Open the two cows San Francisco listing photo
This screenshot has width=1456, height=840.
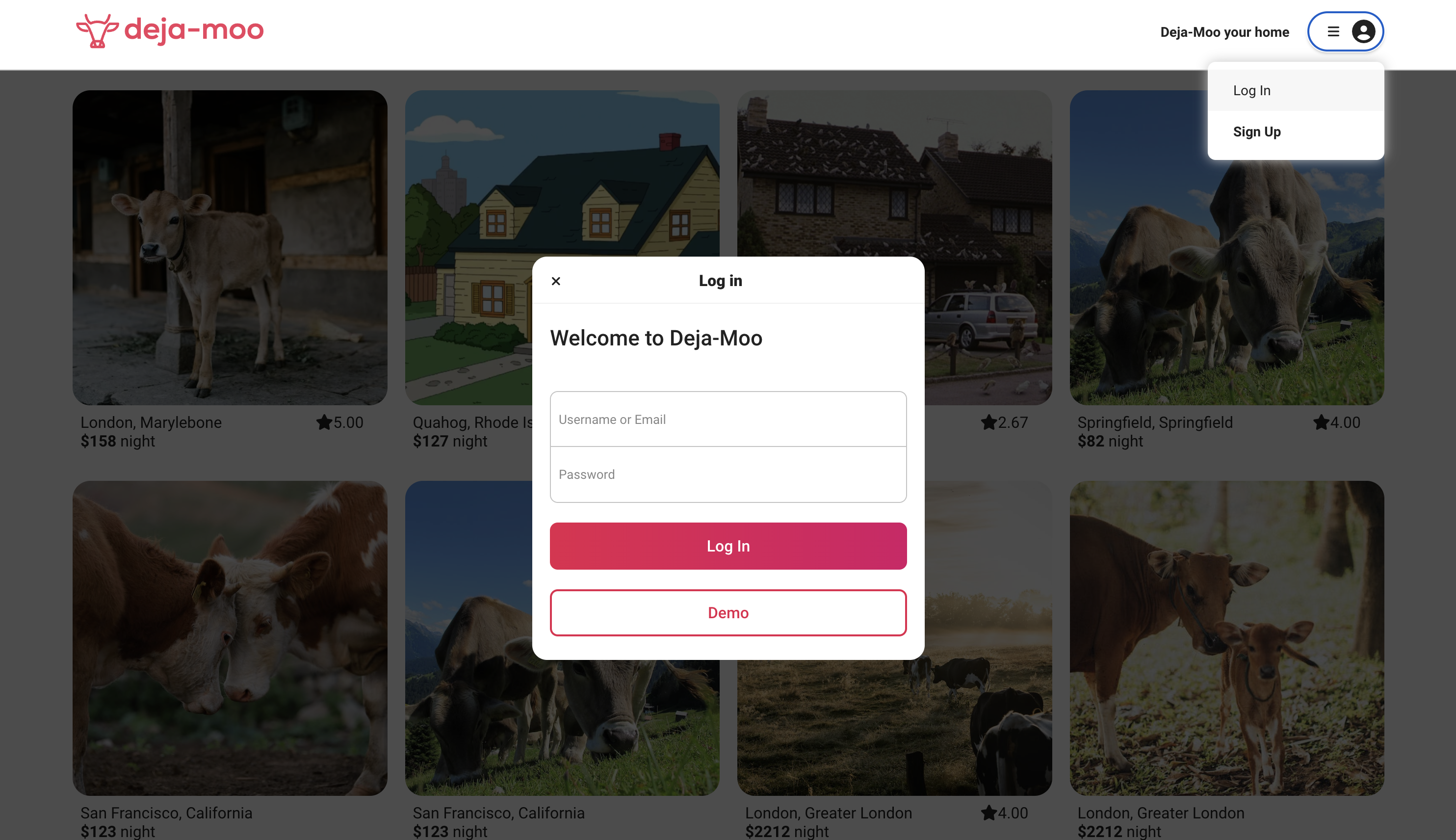[x=230, y=638]
